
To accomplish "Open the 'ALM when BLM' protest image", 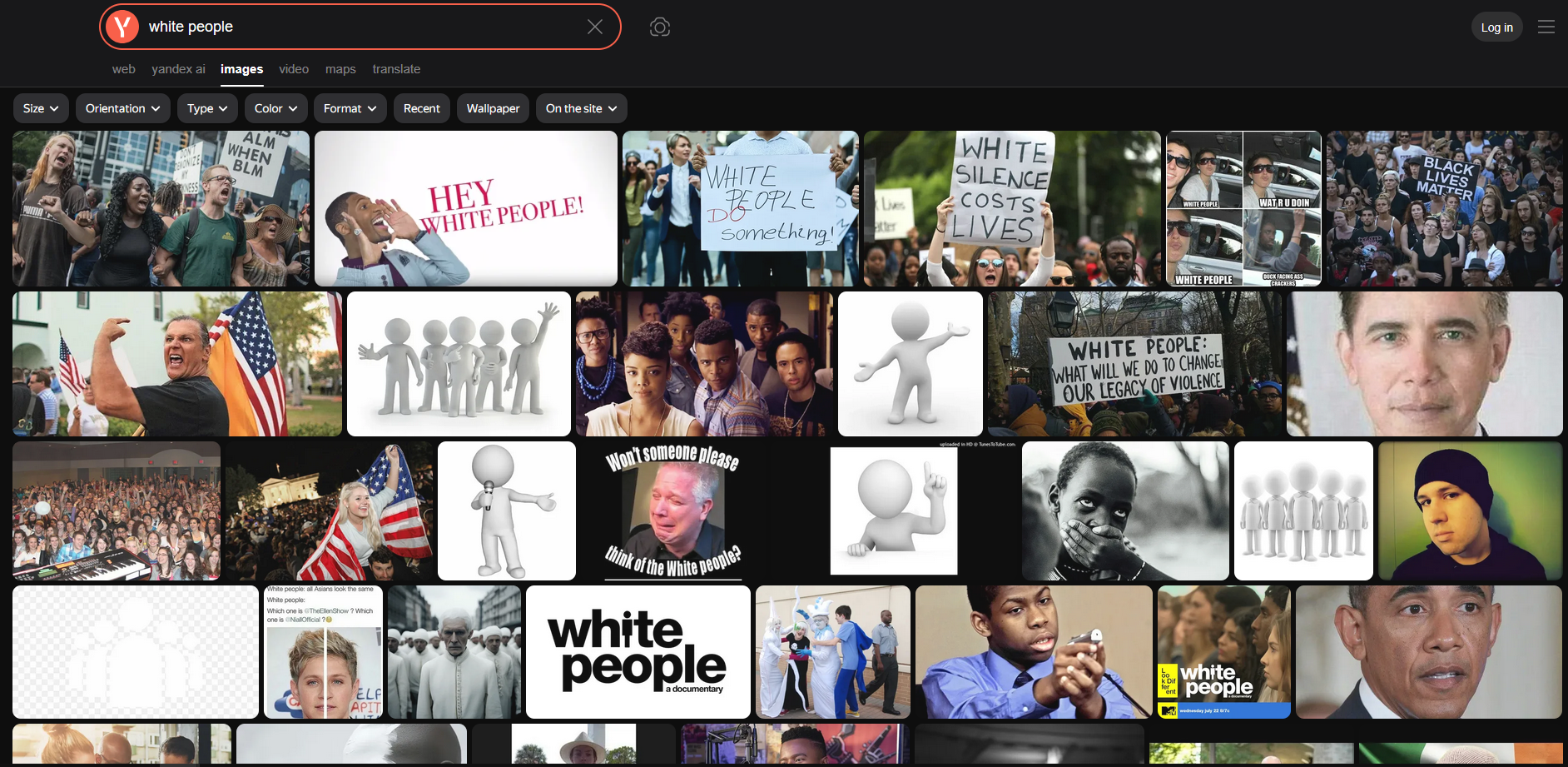I will click(161, 208).
